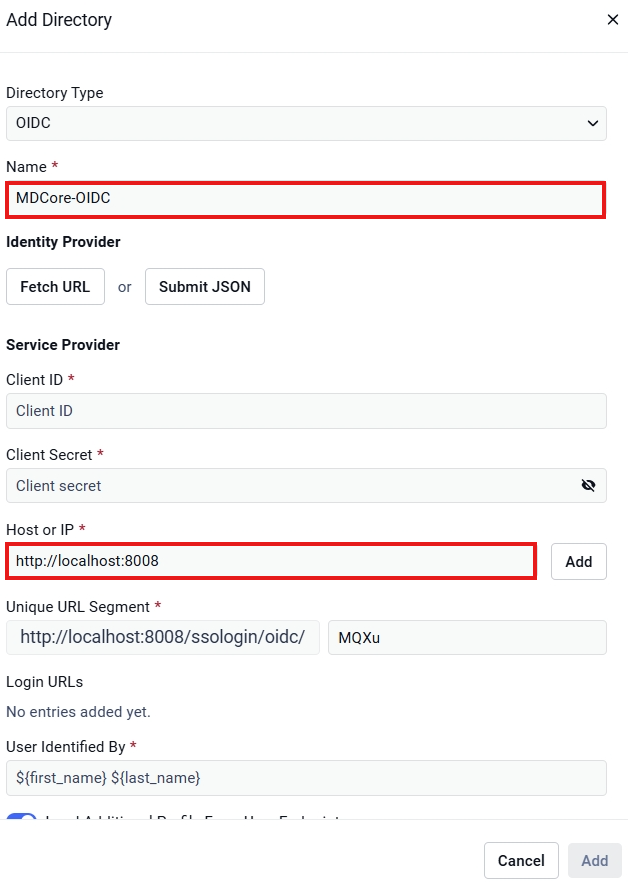This screenshot has width=628, height=882.
Task: Click the 'No entries added yet.' text
Action: pos(78,712)
